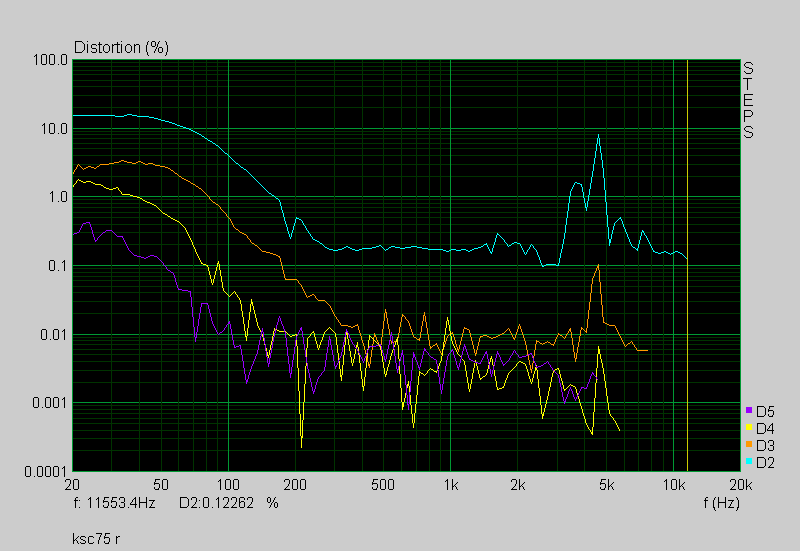Select the D3 legend label
This screenshot has width=800, height=551.
coord(765,446)
